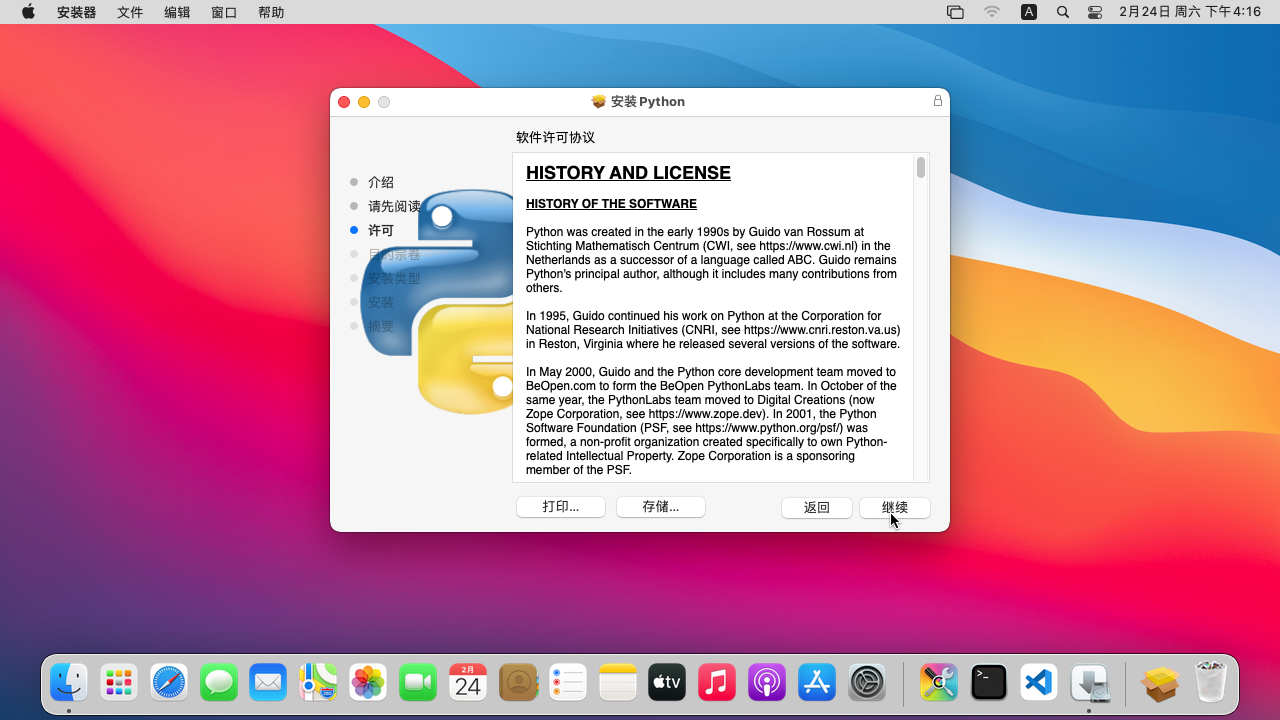
Task: Open the 文件 menu
Action: 130,12
